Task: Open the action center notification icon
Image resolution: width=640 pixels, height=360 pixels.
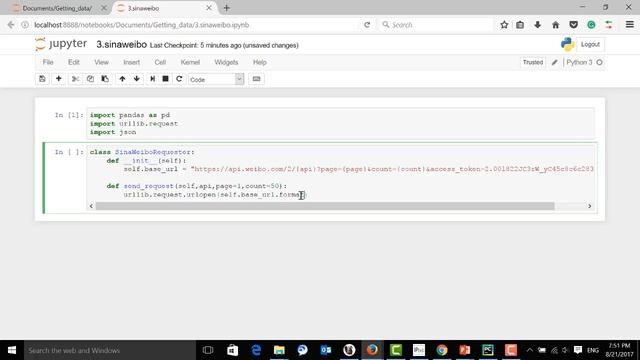Action: pyautogui.click(x=578, y=350)
